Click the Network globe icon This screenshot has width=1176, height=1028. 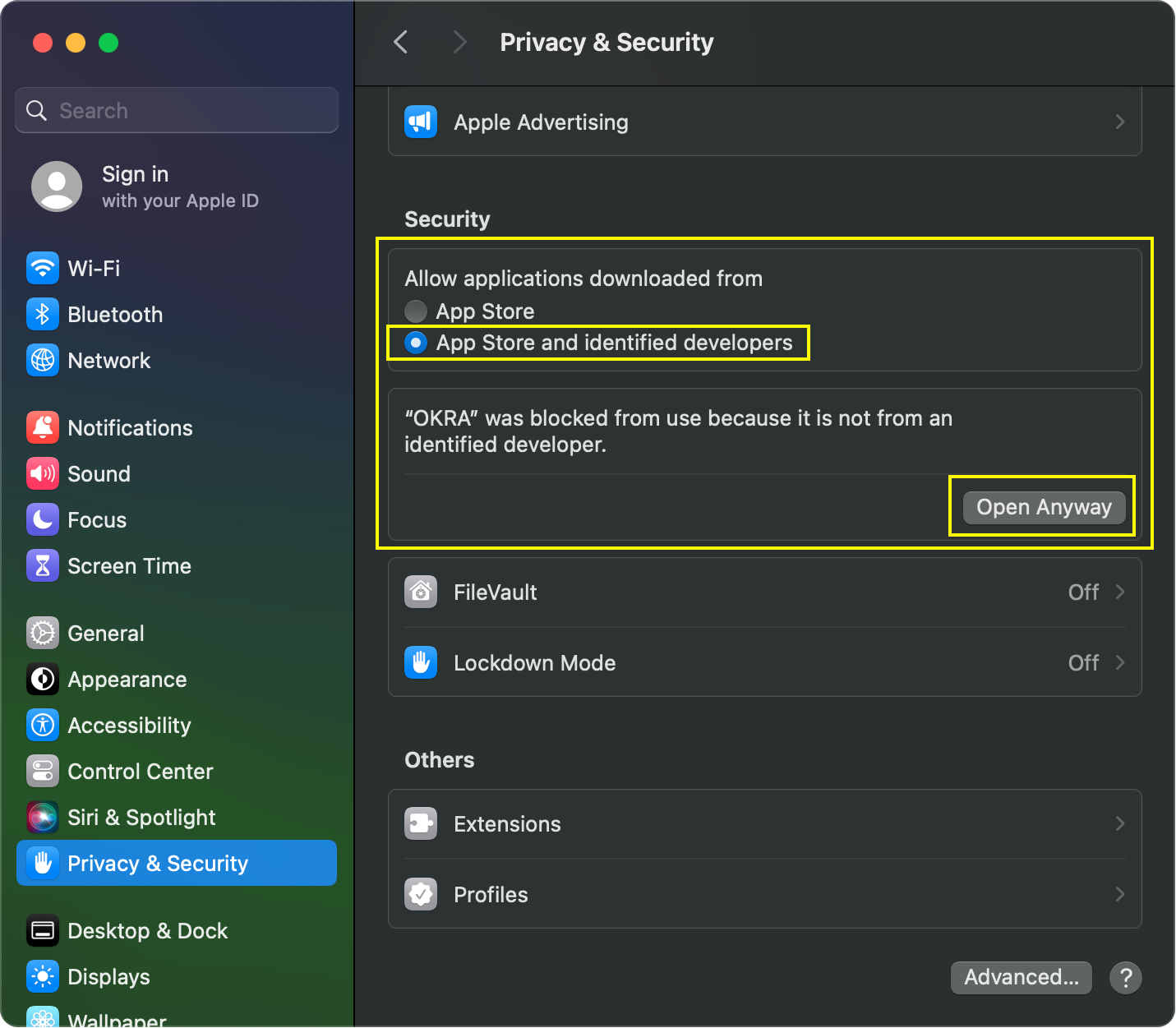coord(43,360)
